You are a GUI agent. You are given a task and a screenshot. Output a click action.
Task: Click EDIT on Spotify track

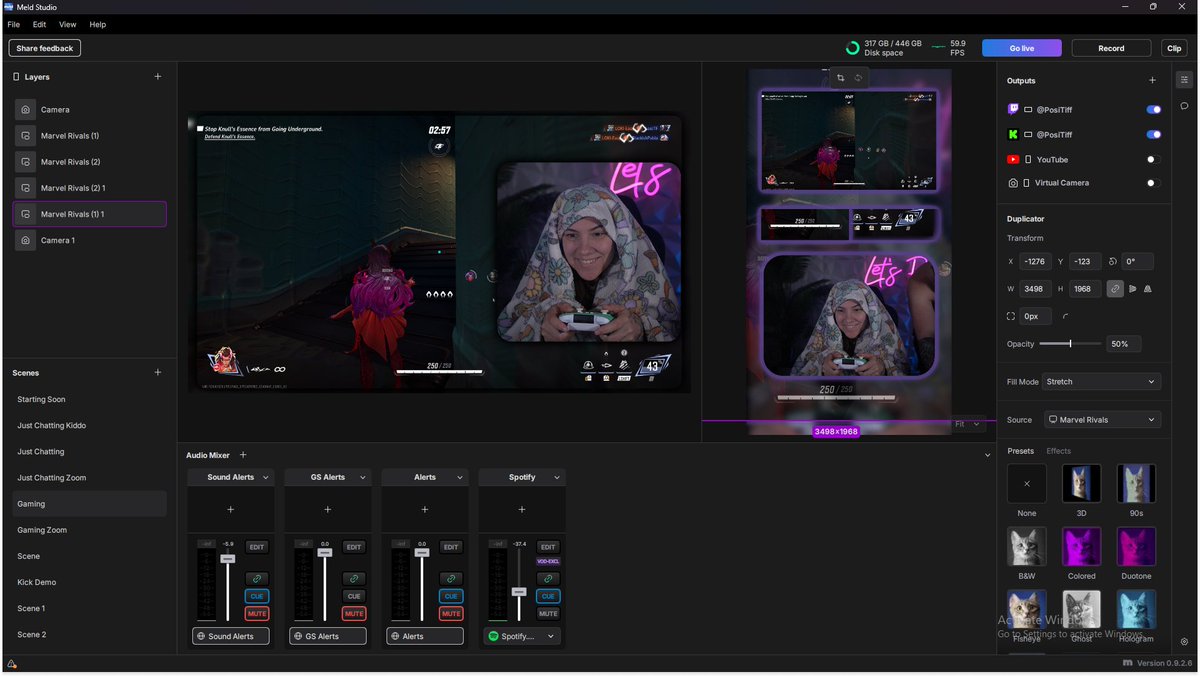[x=548, y=547]
